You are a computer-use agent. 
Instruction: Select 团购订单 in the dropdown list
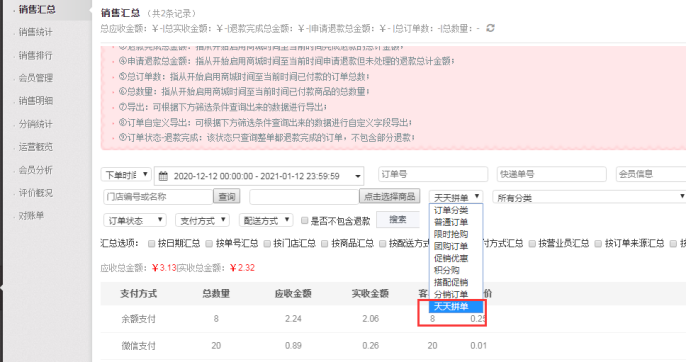(x=456, y=246)
